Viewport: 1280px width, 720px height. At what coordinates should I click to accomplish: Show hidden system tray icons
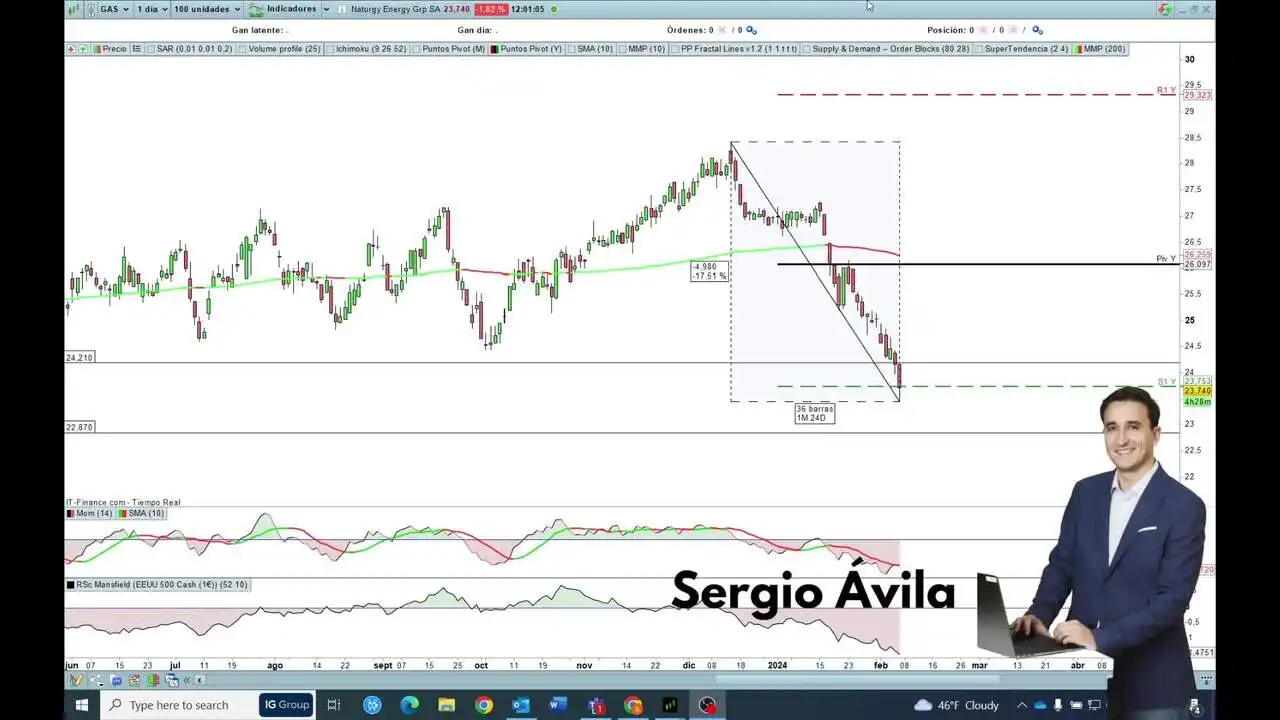(x=1021, y=705)
